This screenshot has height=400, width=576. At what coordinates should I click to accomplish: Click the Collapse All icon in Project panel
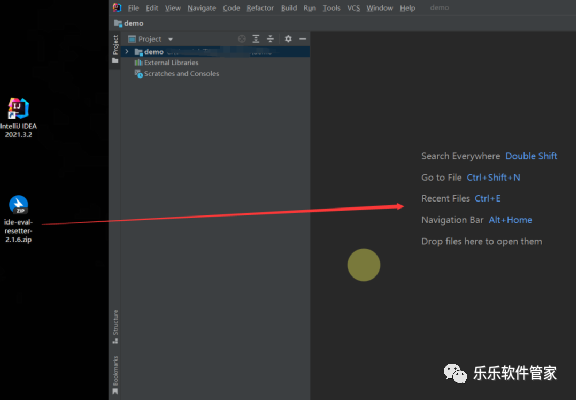(x=270, y=39)
